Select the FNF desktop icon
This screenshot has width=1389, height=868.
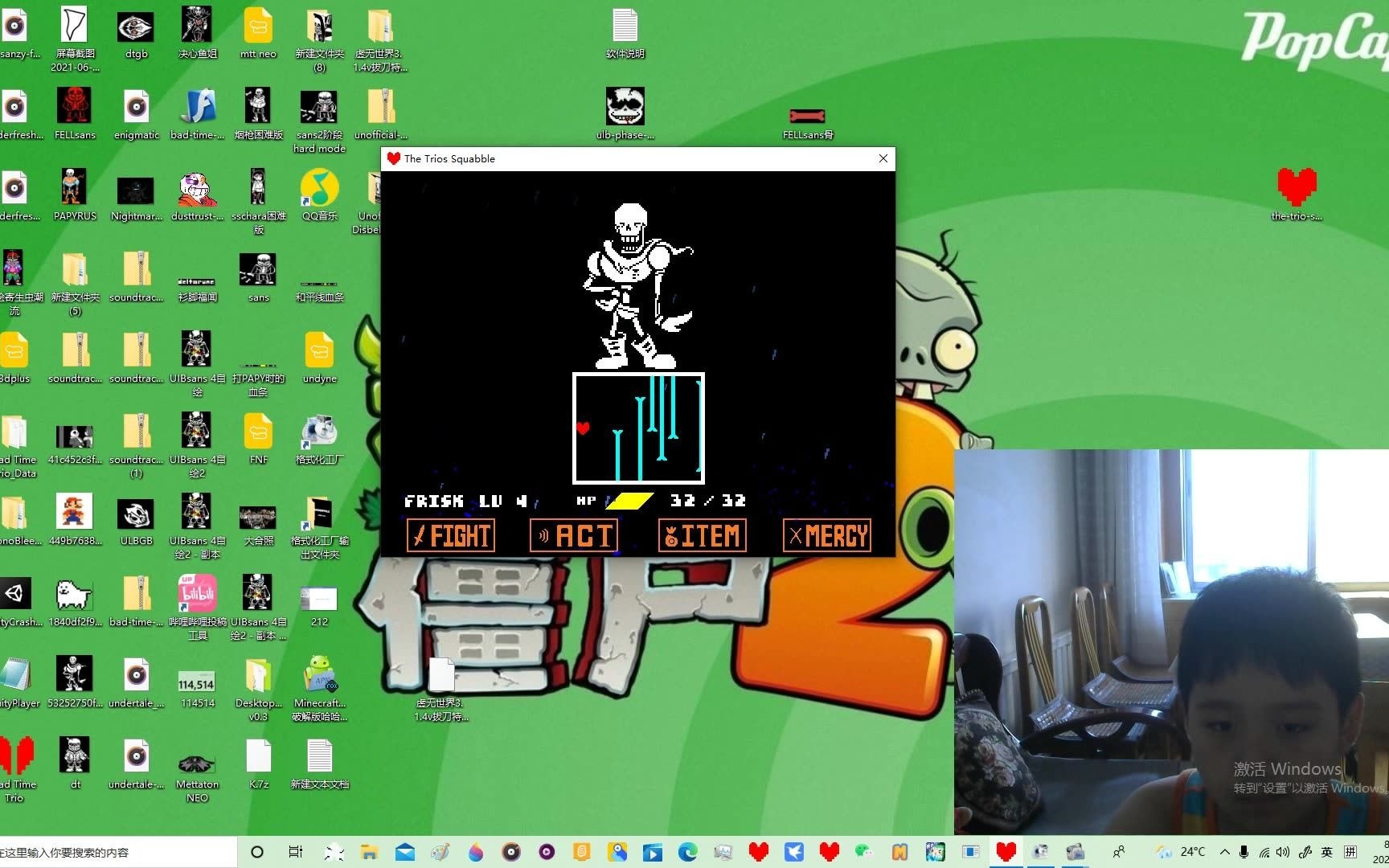(x=258, y=440)
